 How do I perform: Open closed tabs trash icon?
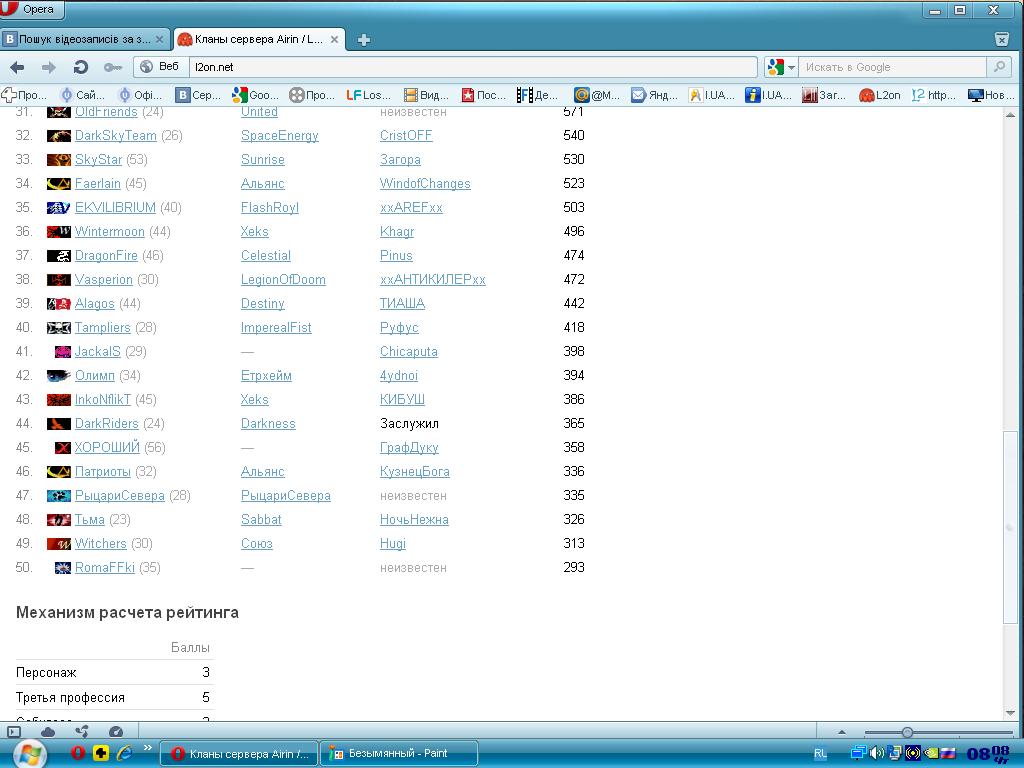click(x=1001, y=39)
